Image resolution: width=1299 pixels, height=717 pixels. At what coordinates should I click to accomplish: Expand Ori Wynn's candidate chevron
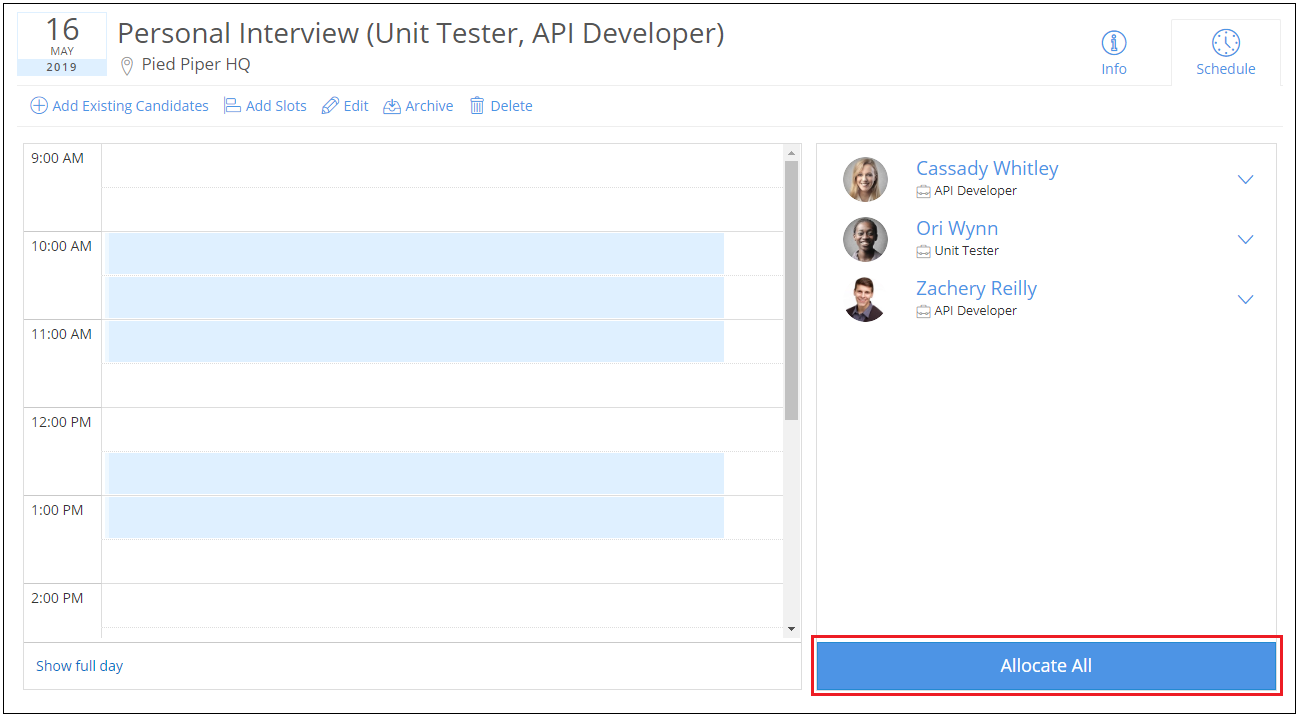[x=1245, y=240]
